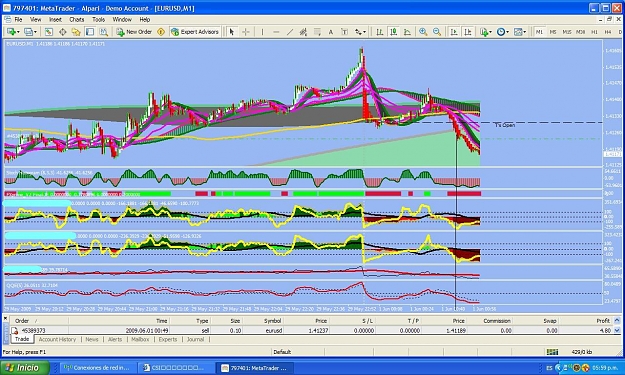
Task: Expand the Indicators dropdown arrow
Action: (490, 32)
